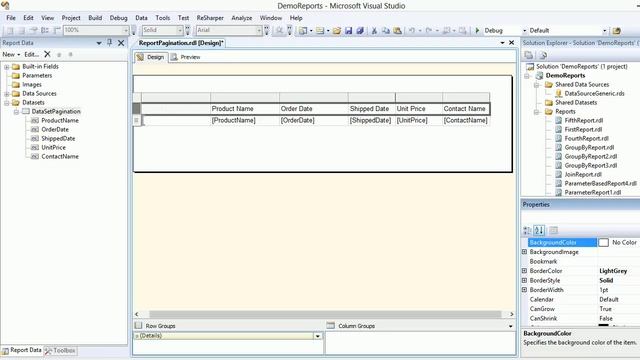Select DataSourceGeneric.rds file
Screen dimensions: 640x360
[594, 93]
